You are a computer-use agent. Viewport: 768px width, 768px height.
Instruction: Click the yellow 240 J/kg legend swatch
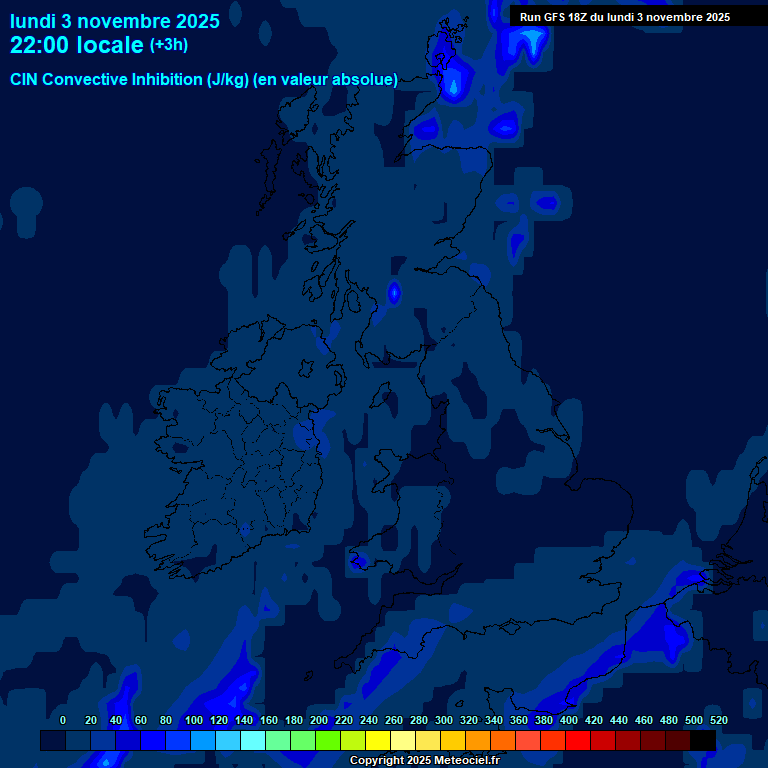click(x=378, y=740)
